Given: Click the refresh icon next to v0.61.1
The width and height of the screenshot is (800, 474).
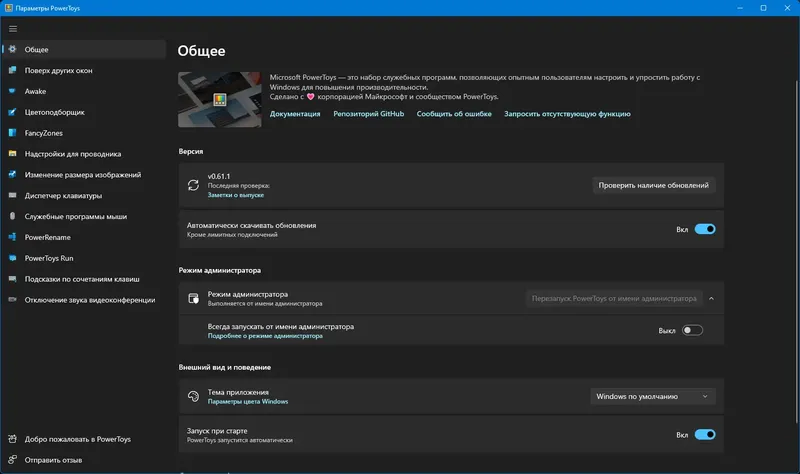Looking at the screenshot, I should tap(193, 185).
